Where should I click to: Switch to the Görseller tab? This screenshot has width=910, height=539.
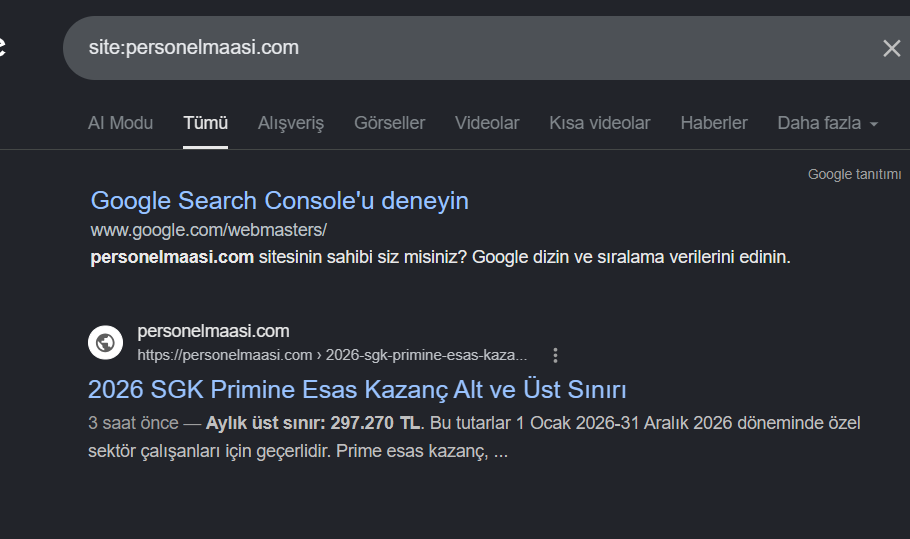coord(389,123)
